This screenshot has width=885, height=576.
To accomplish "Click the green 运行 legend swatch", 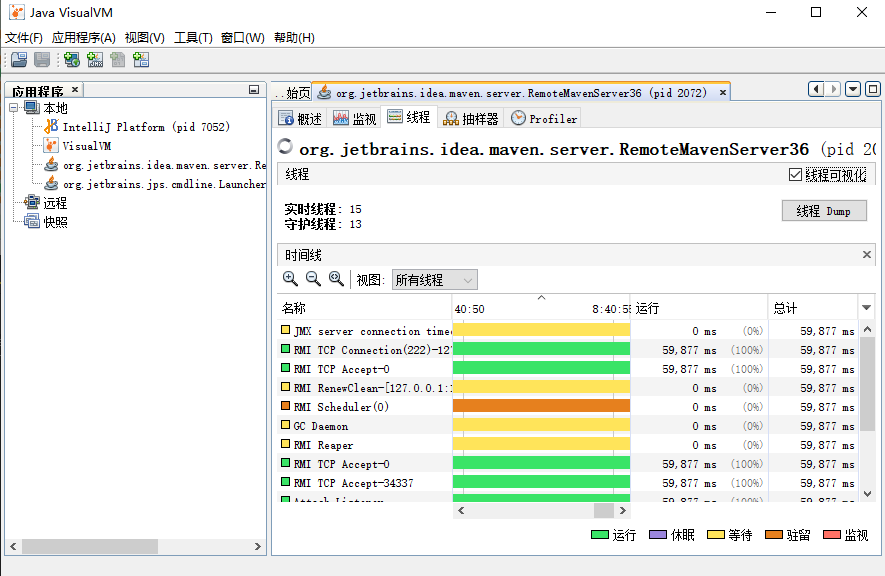I will [x=600, y=535].
